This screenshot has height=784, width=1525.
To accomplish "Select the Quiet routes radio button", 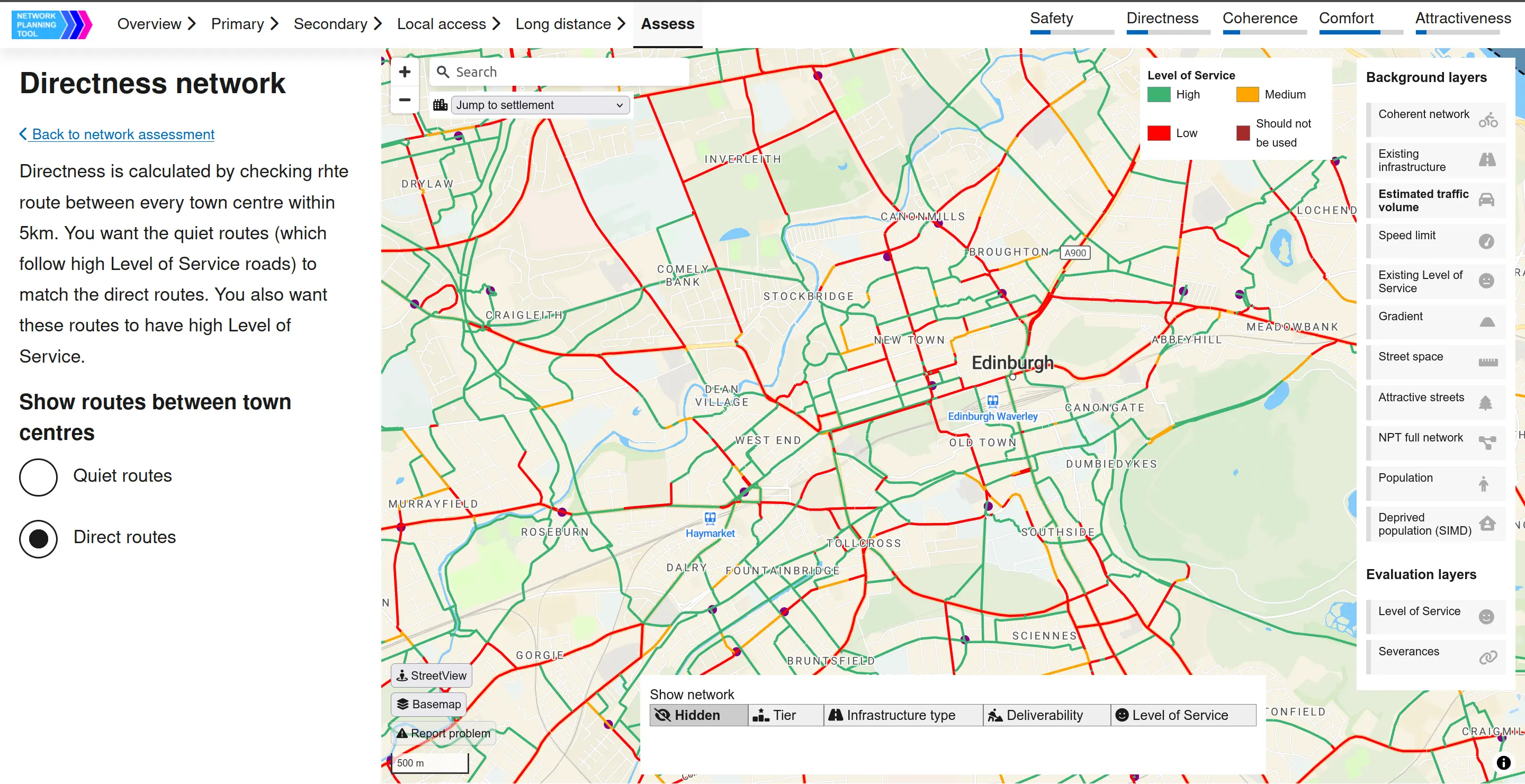I will tap(39, 477).
